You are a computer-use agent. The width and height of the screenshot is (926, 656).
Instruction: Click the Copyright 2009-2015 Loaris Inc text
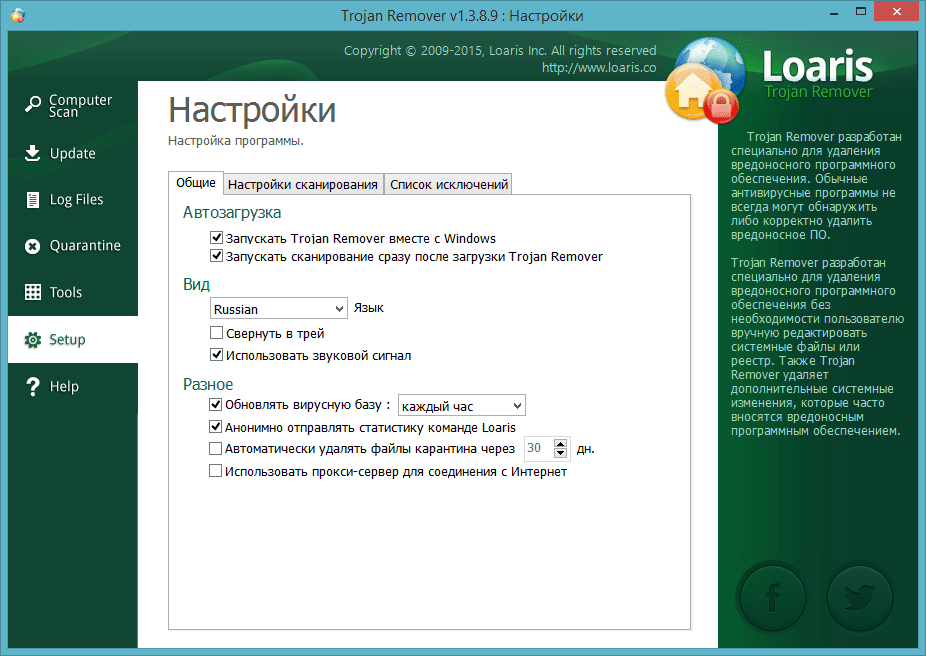point(500,51)
